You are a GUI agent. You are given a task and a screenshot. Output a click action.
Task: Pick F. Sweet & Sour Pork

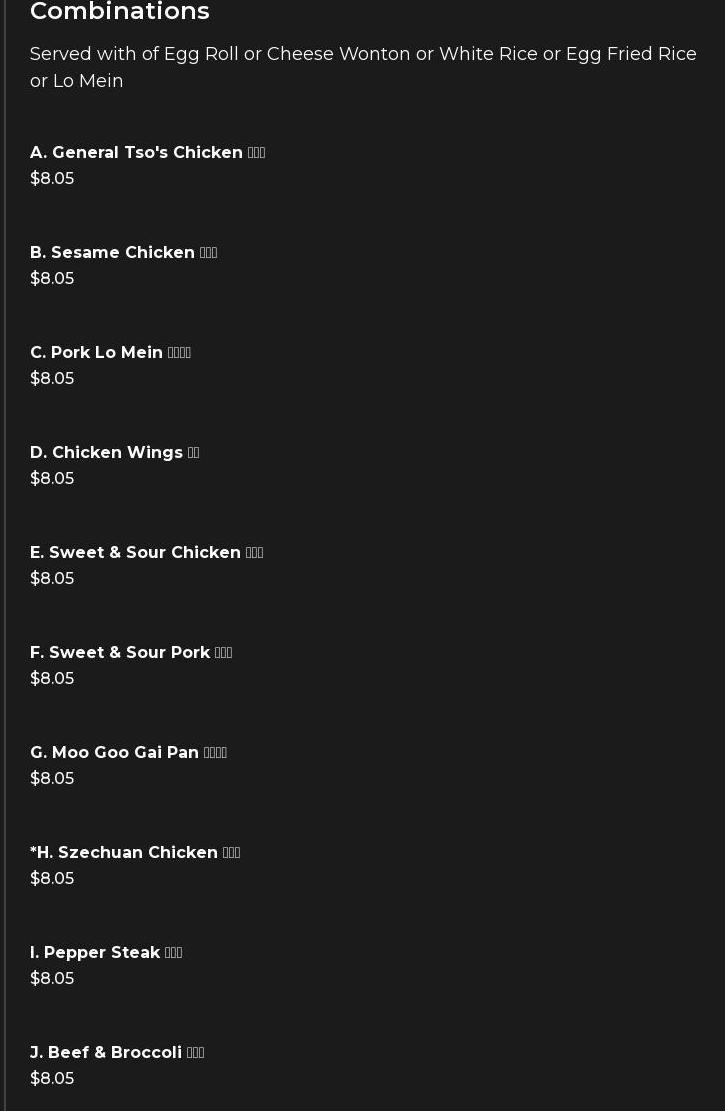[x=131, y=652]
